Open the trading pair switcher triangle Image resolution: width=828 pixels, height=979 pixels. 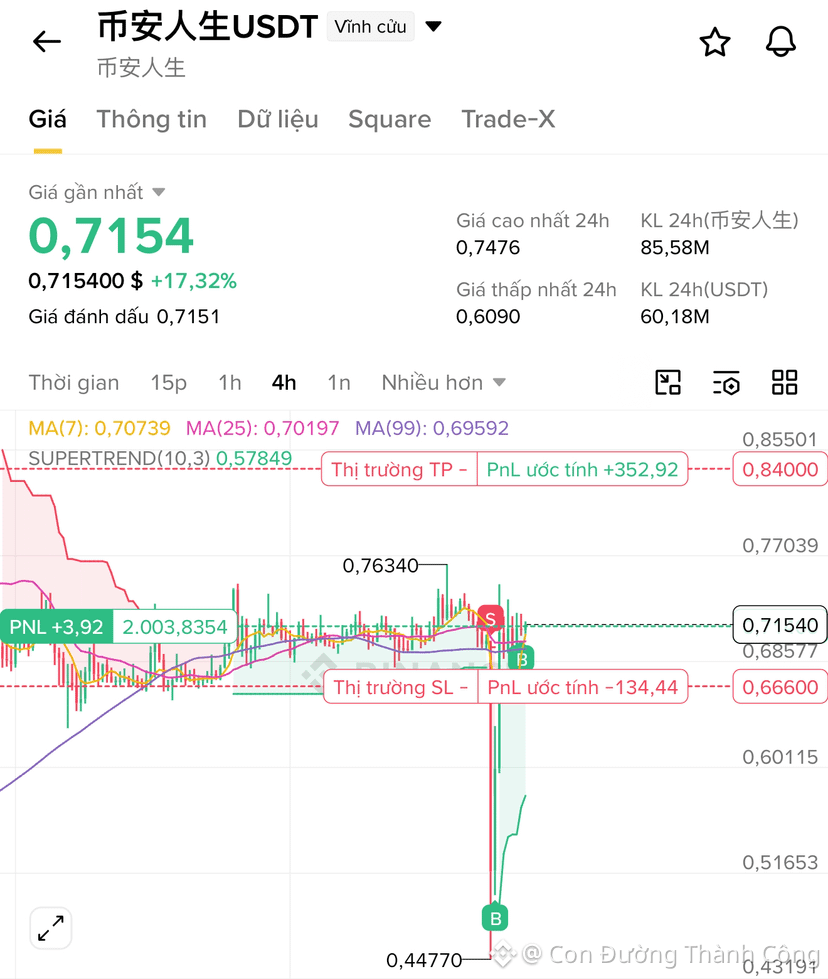pos(433,26)
